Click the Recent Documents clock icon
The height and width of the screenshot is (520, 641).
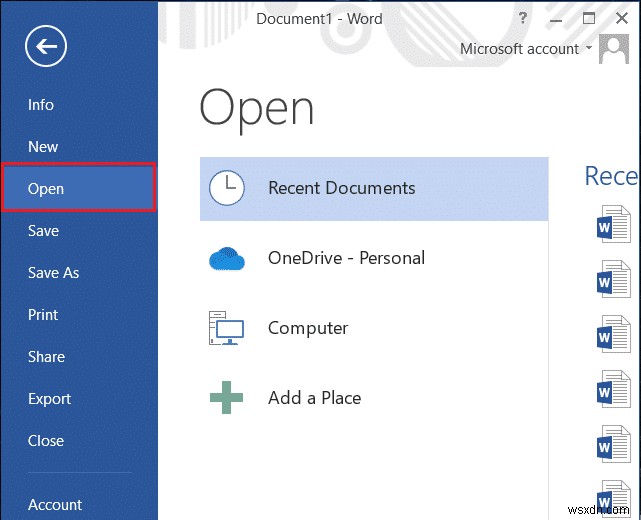point(227,188)
